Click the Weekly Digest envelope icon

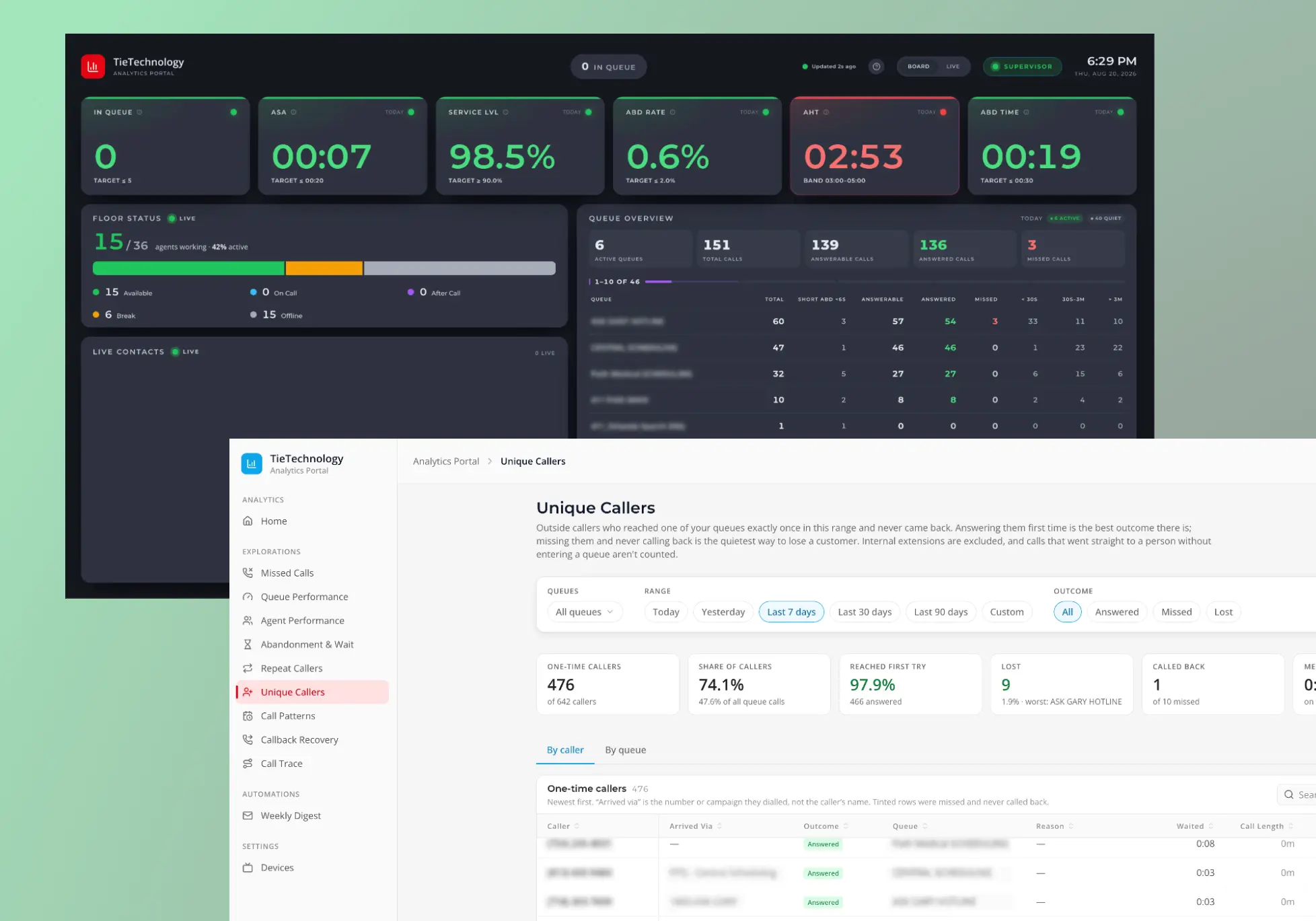(248, 815)
